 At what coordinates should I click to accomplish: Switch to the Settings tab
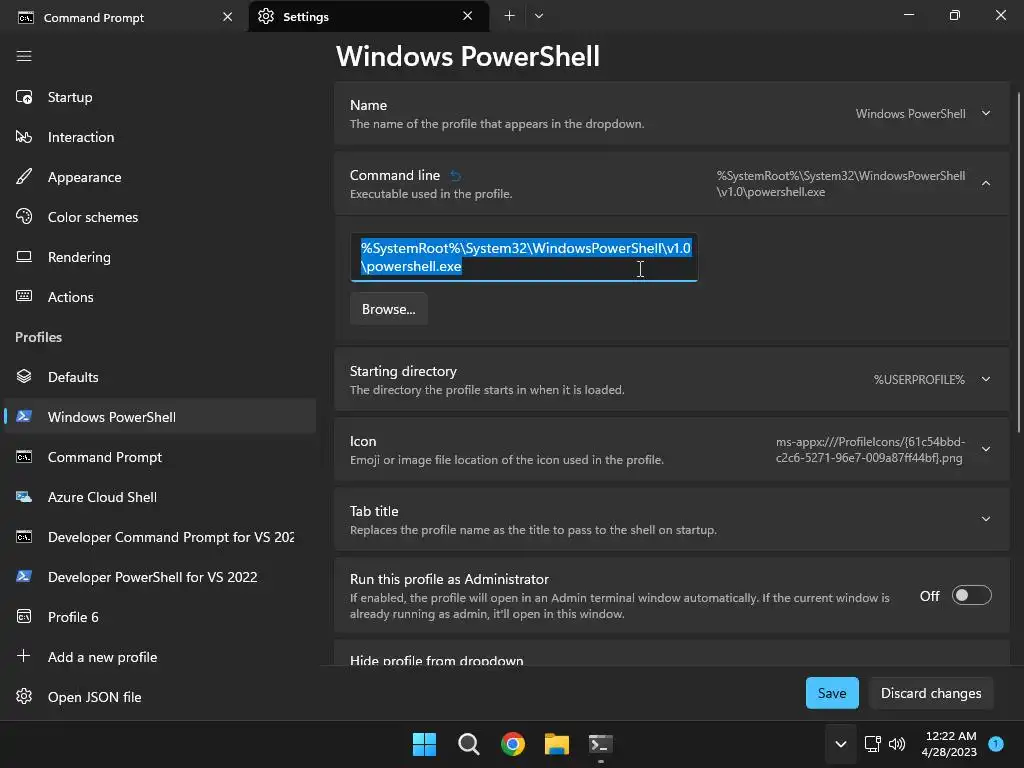pos(369,16)
